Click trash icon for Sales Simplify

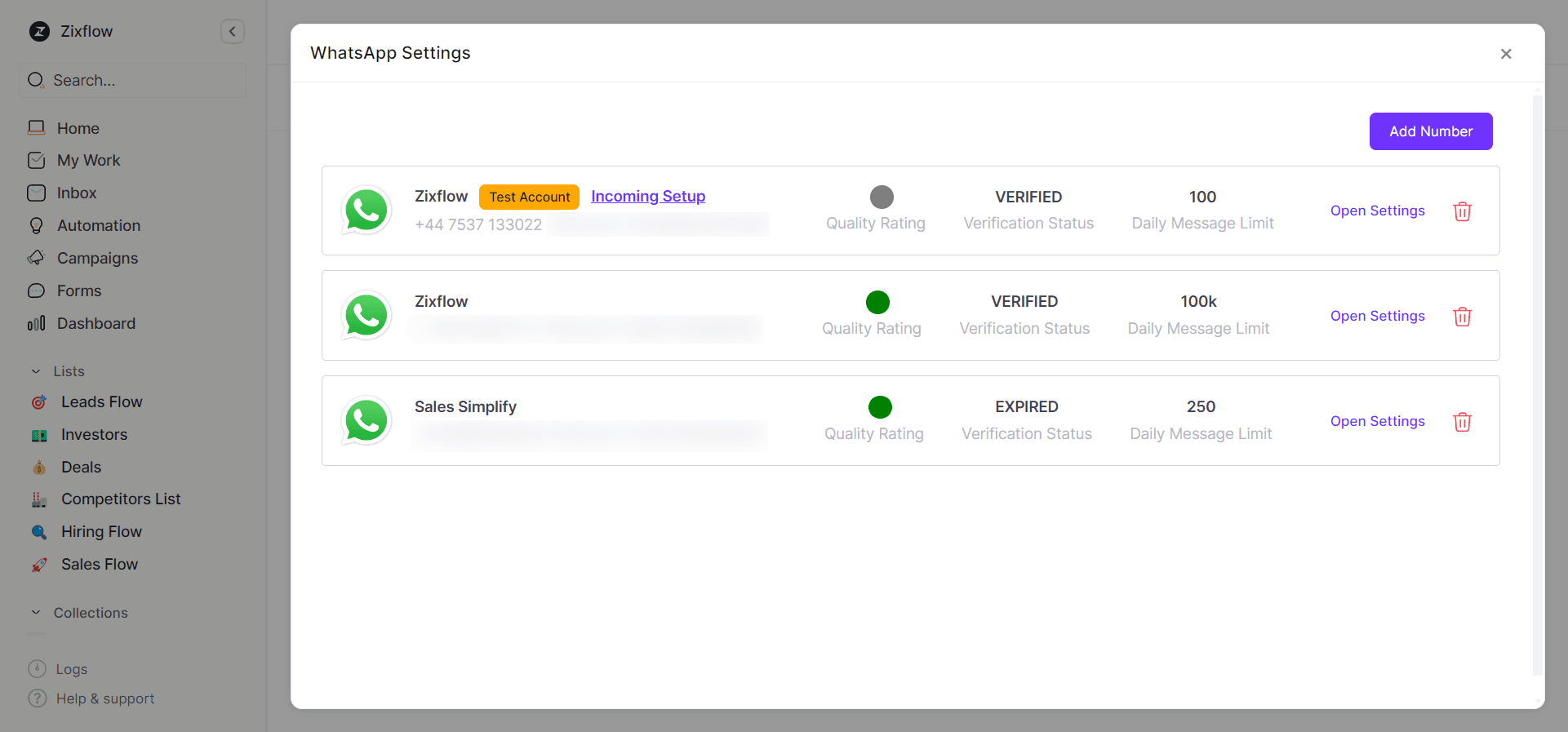tap(1462, 422)
